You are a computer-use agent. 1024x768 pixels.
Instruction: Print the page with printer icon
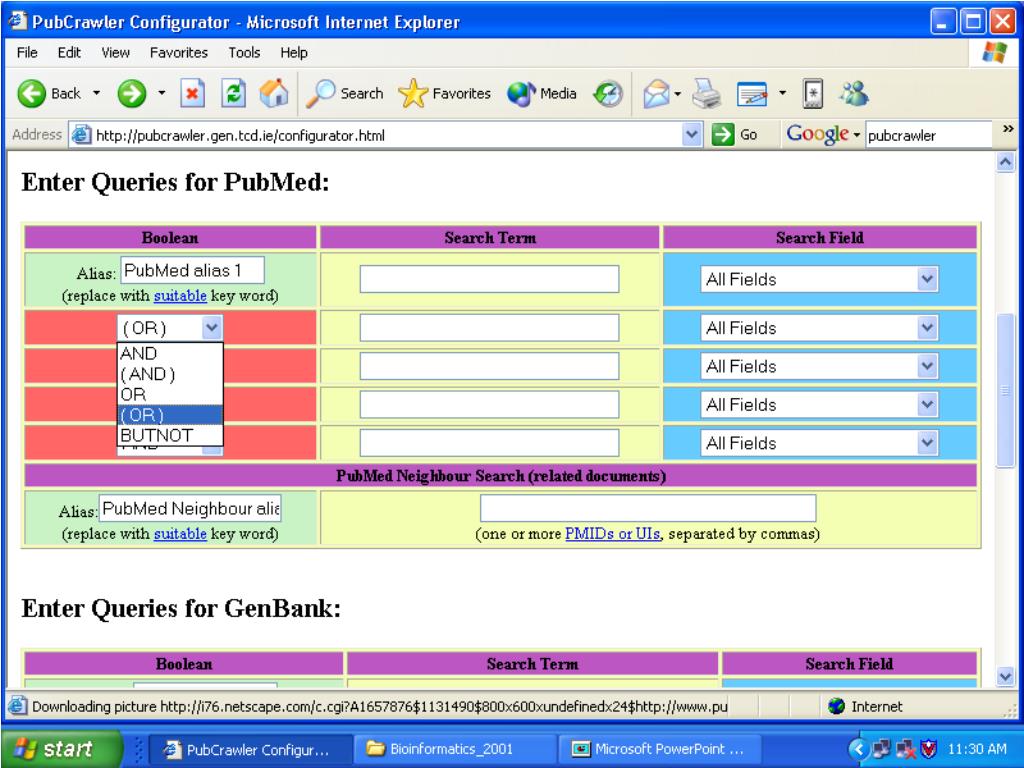[706, 94]
